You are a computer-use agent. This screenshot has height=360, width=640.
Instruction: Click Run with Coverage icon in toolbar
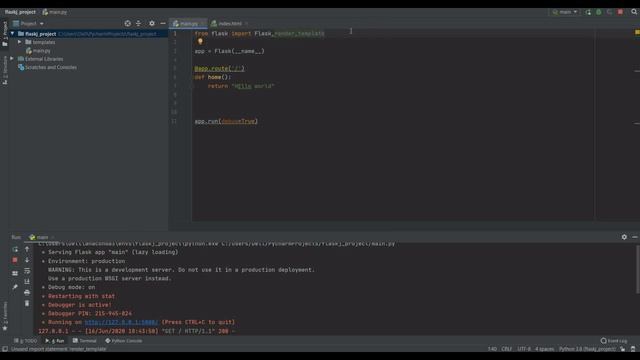click(x=609, y=12)
